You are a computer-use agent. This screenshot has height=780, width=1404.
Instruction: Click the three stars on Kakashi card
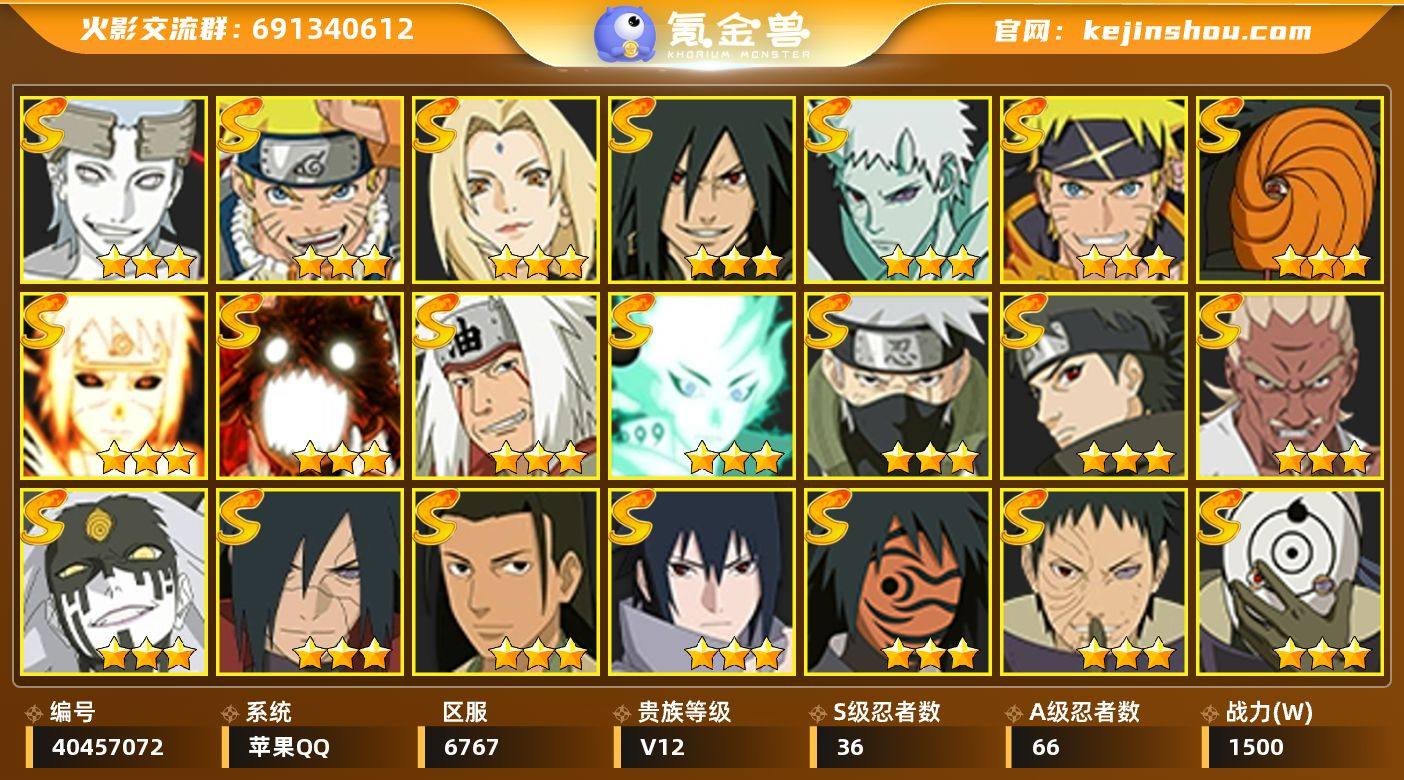pyautogui.click(x=930, y=458)
